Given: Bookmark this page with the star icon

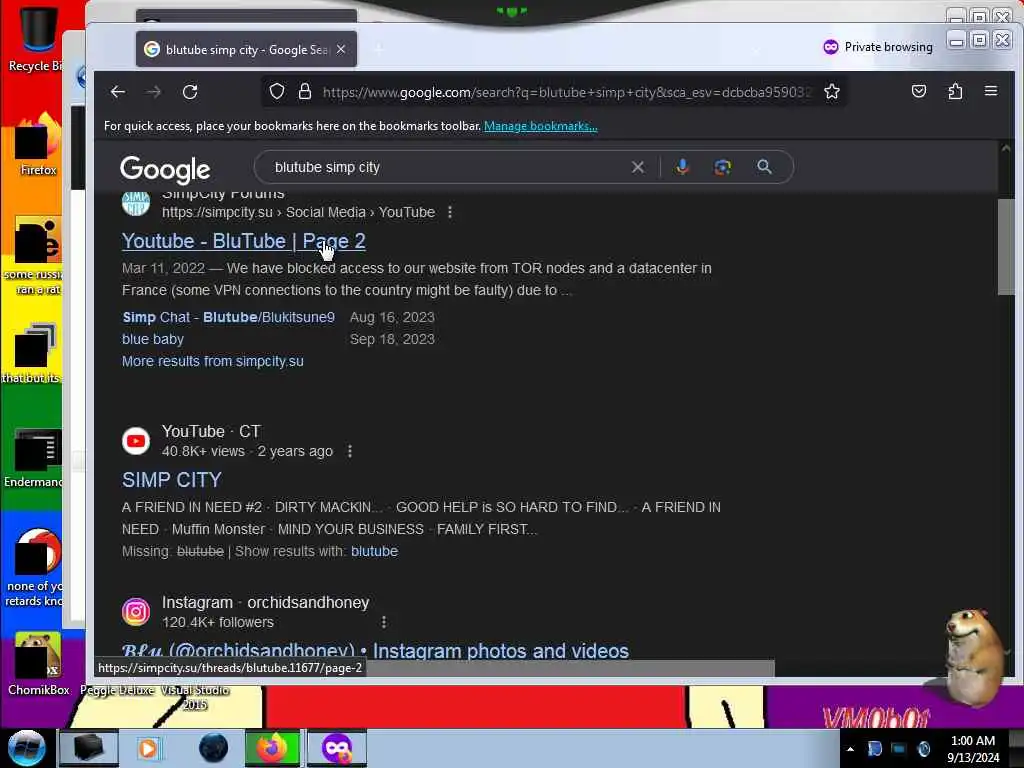Looking at the screenshot, I should pyautogui.click(x=831, y=91).
